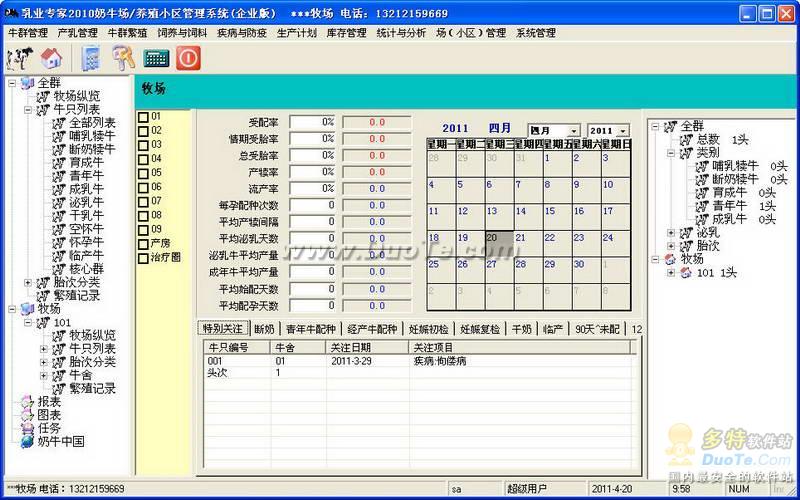Switch to the 妊娠初检 tab

coord(429,330)
